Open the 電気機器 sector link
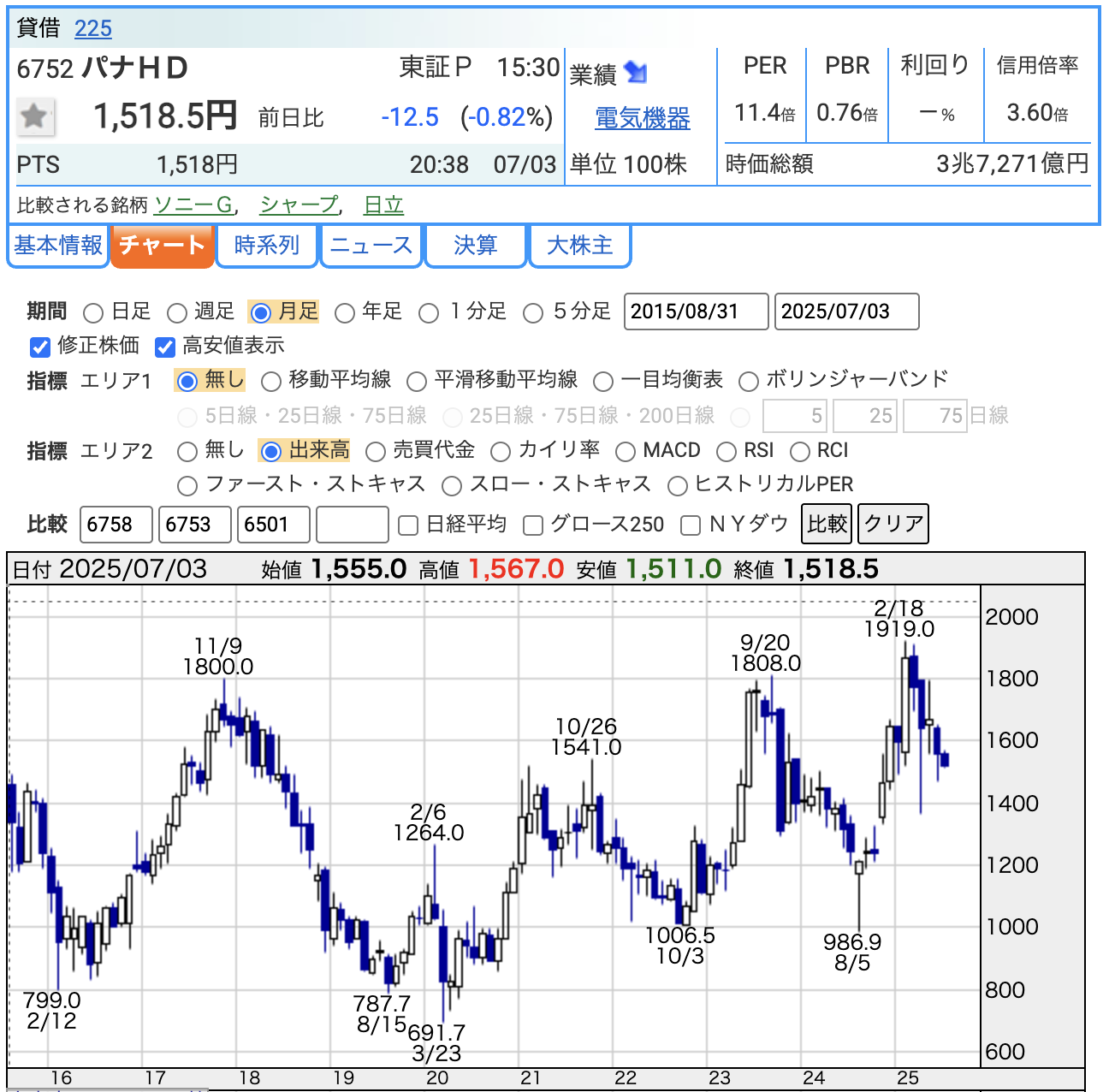Image resolution: width=1109 pixels, height=1092 pixels. coord(643,118)
